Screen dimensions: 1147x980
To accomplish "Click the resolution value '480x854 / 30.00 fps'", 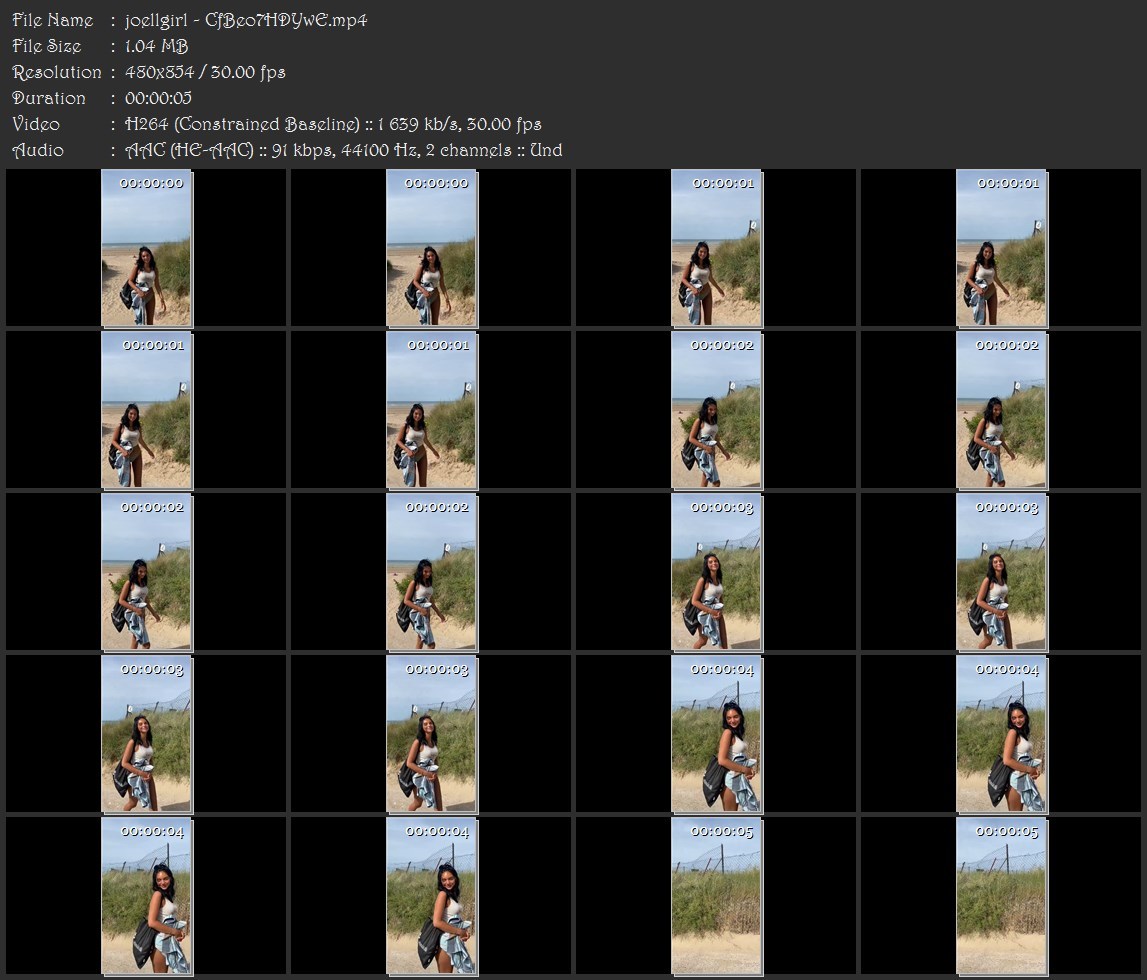I will [x=205, y=72].
